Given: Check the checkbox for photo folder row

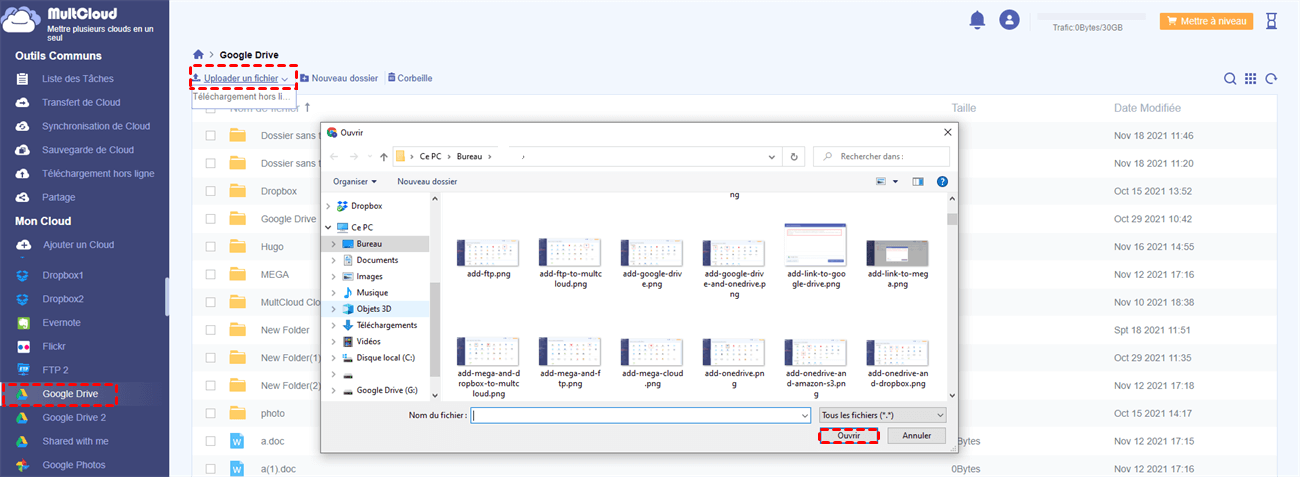Looking at the screenshot, I should click(x=211, y=413).
